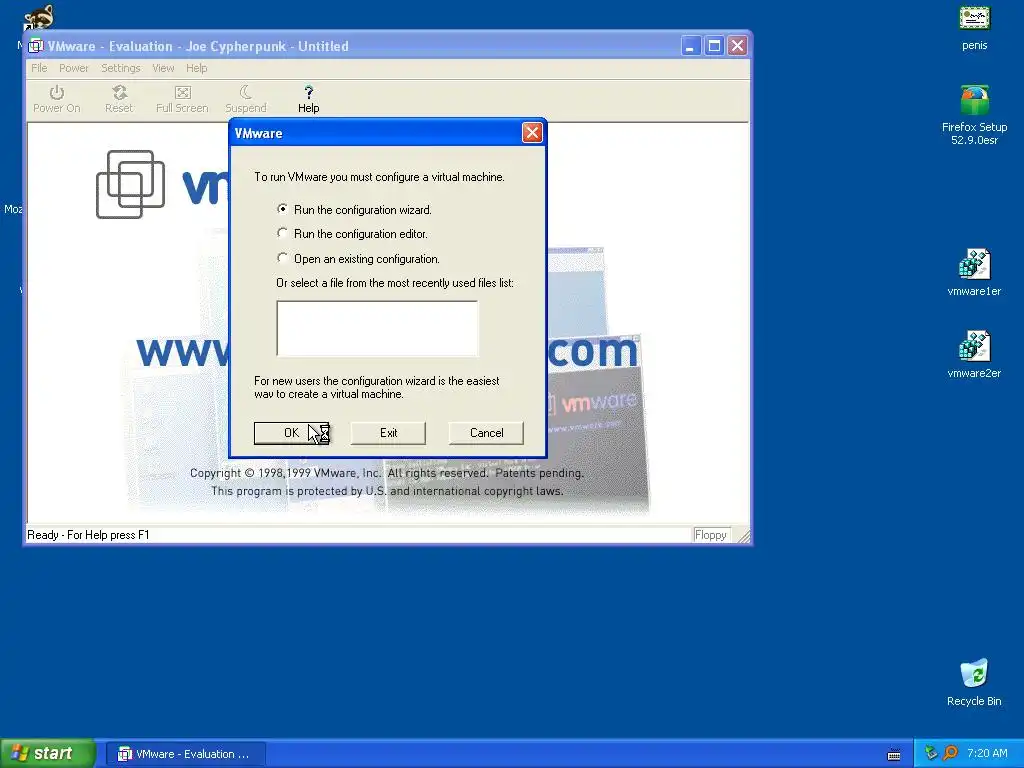The width and height of the screenshot is (1024, 768).
Task: Click the Cancel button in the dialog
Action: 487,433
